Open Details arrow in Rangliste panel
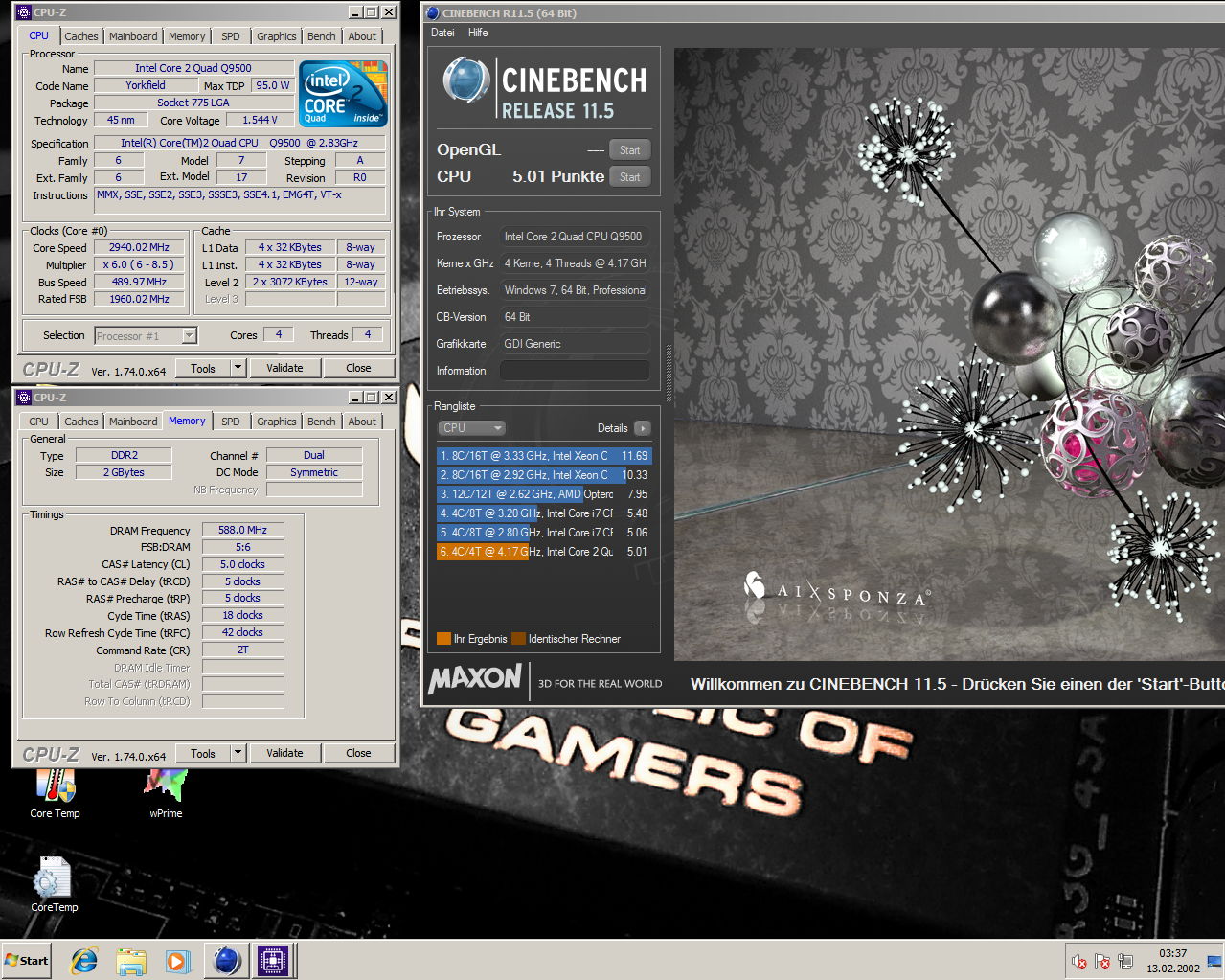1225x980 pixels. pos(642,428)
